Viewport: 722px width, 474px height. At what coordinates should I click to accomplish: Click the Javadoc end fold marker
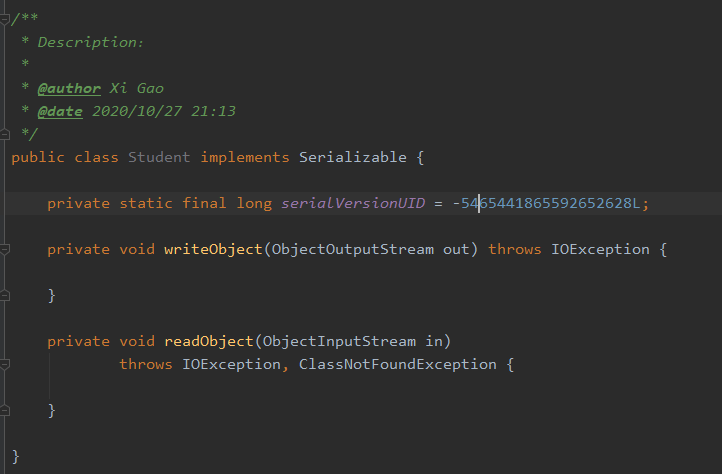tap(5, 134)
